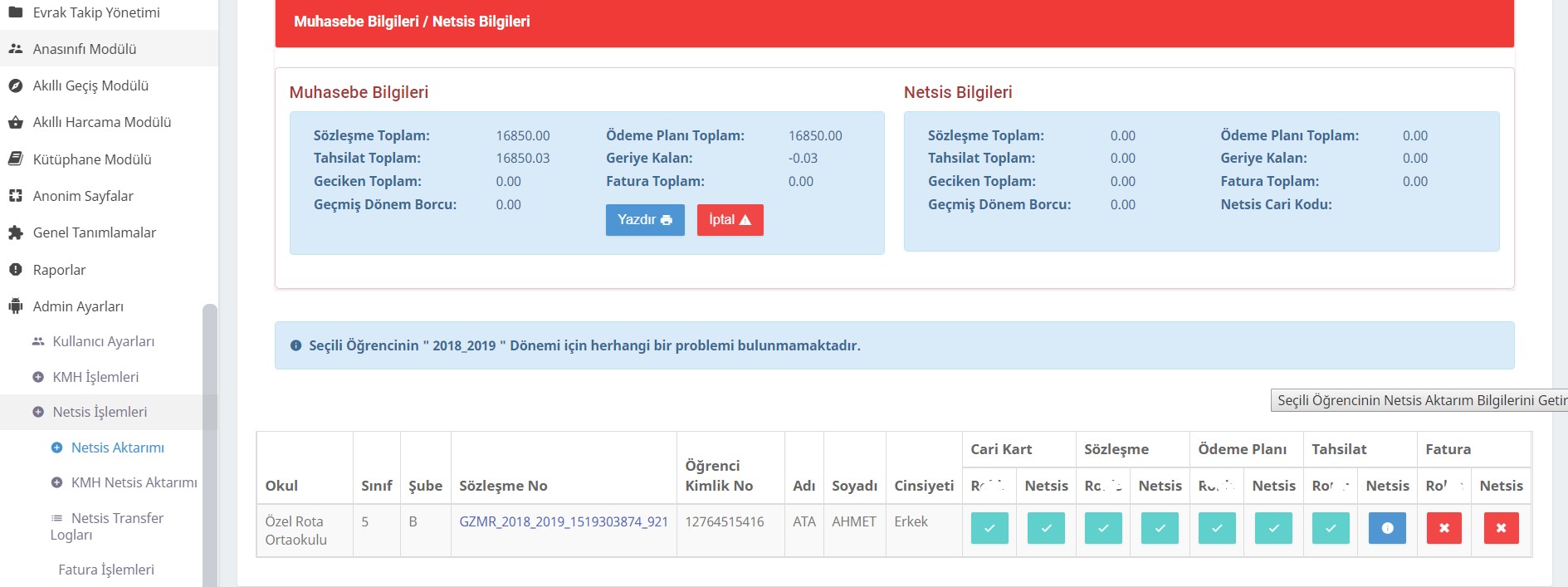Click the info icon in the 2018_2019 notice
The width and height of the screenshot is (1568, 587).
click(296, 346)
